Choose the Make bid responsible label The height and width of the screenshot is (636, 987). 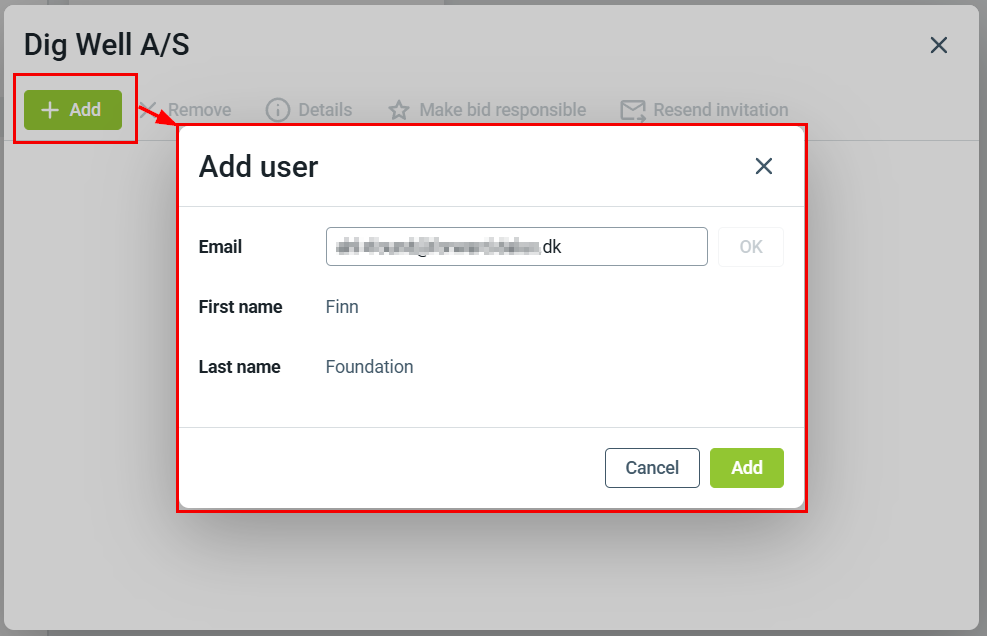point(502,110)
